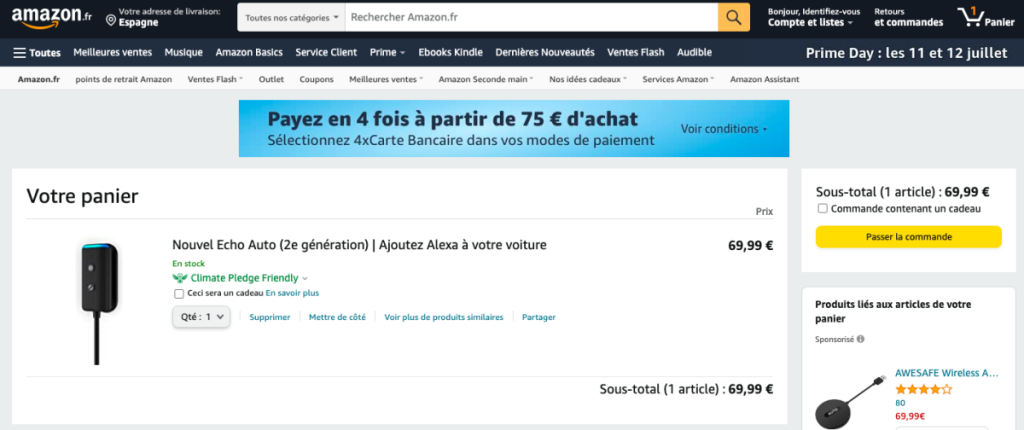1024x430 pixels.
Task: Click AWESAFE red price 69,99€
Action: click(x=910, y=416)
